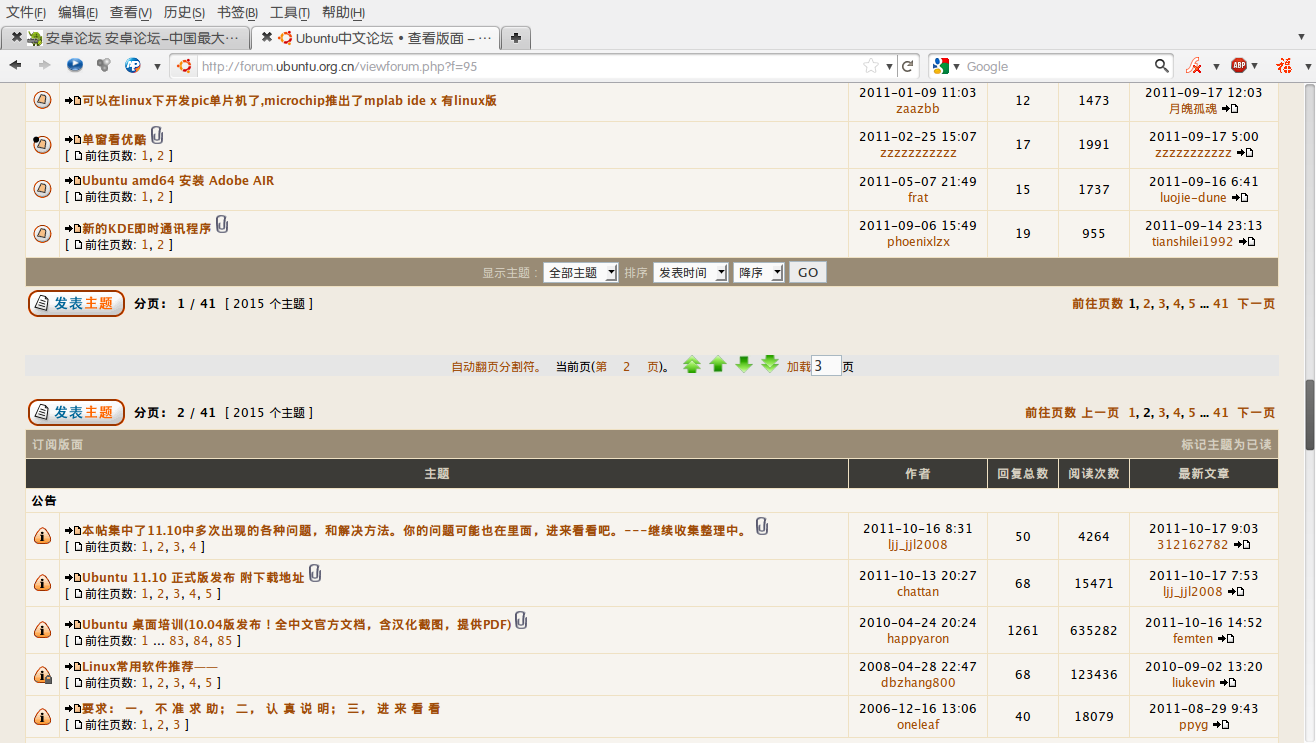Open the 文件 menu

(x=27, y=12)
